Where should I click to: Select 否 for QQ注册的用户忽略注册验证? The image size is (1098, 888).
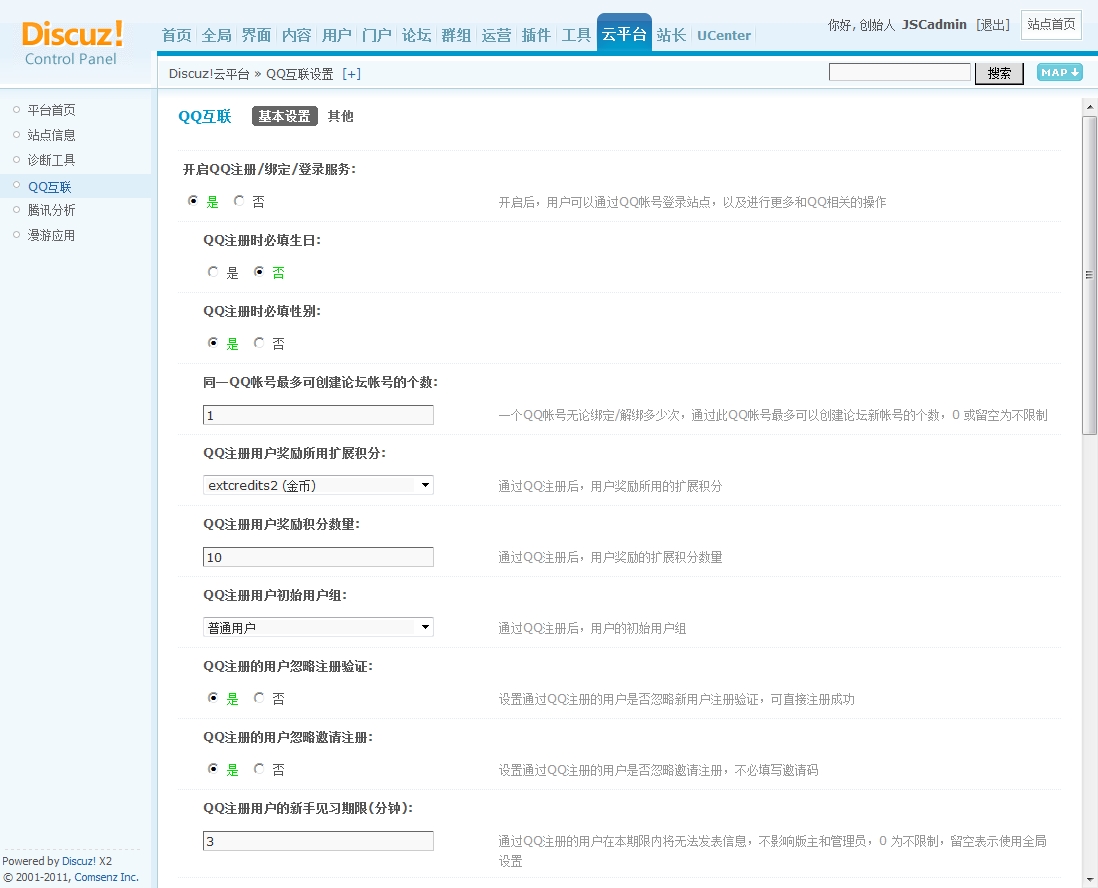(x=257, y=698)
